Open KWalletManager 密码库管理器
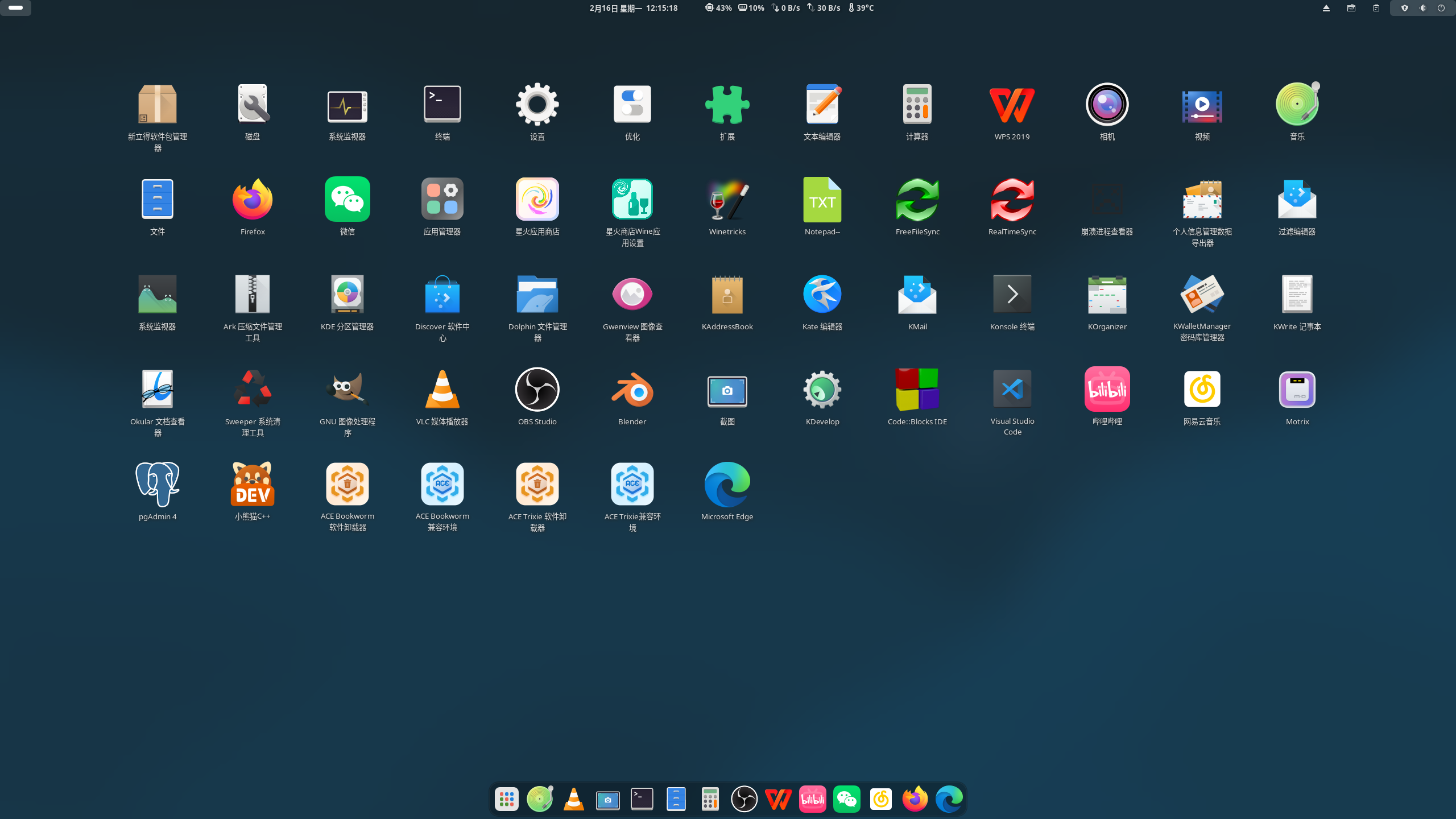Screen dimensions: 1456x819 [1202, 294]
